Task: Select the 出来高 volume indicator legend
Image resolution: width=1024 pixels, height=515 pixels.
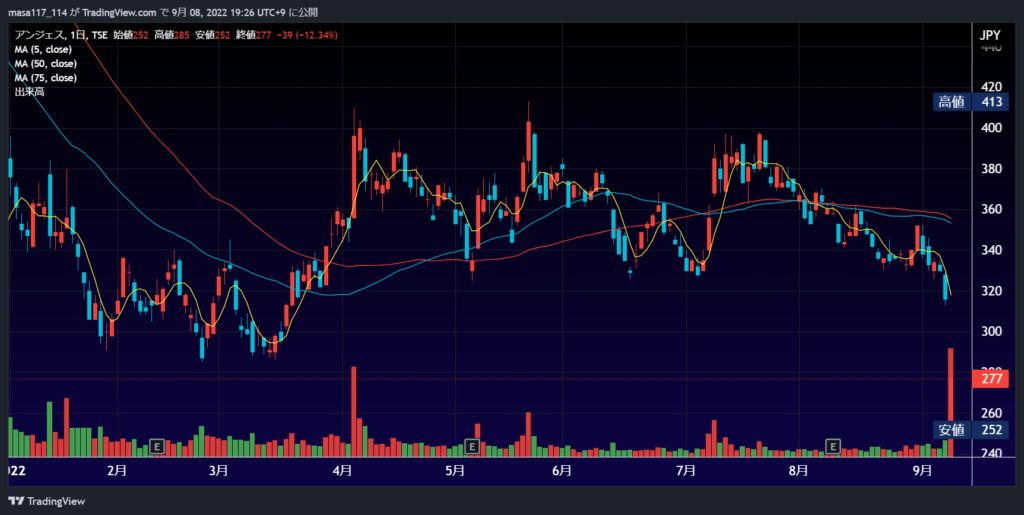Action: tap(27, 92)
